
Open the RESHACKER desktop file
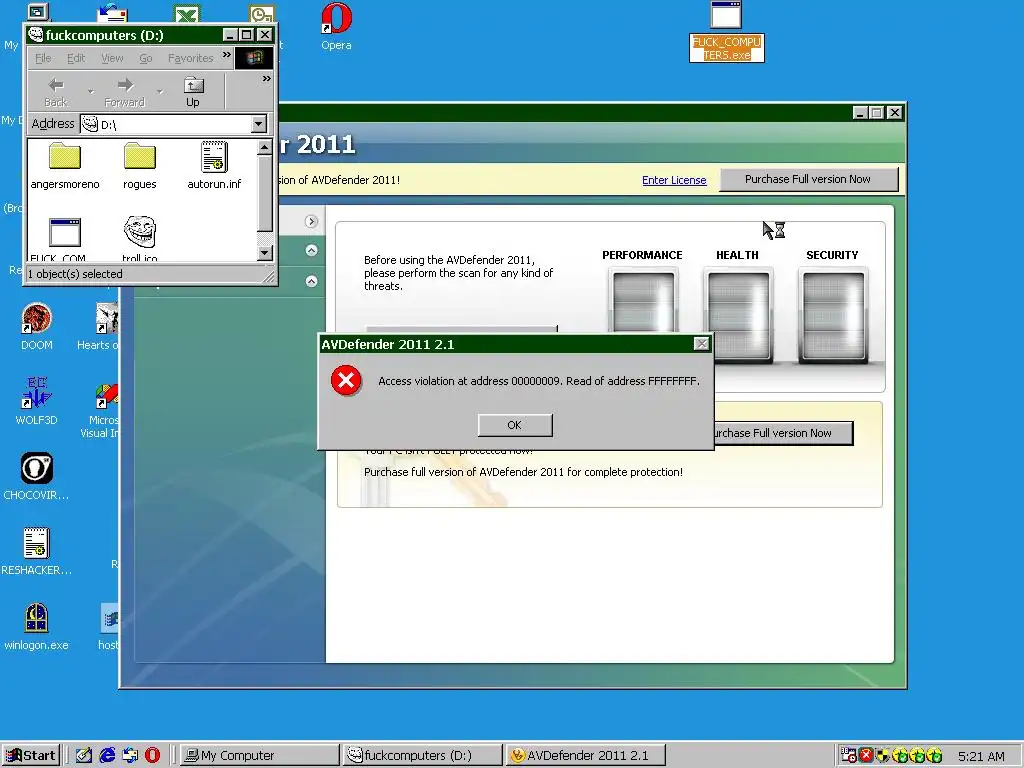point(37,551)
